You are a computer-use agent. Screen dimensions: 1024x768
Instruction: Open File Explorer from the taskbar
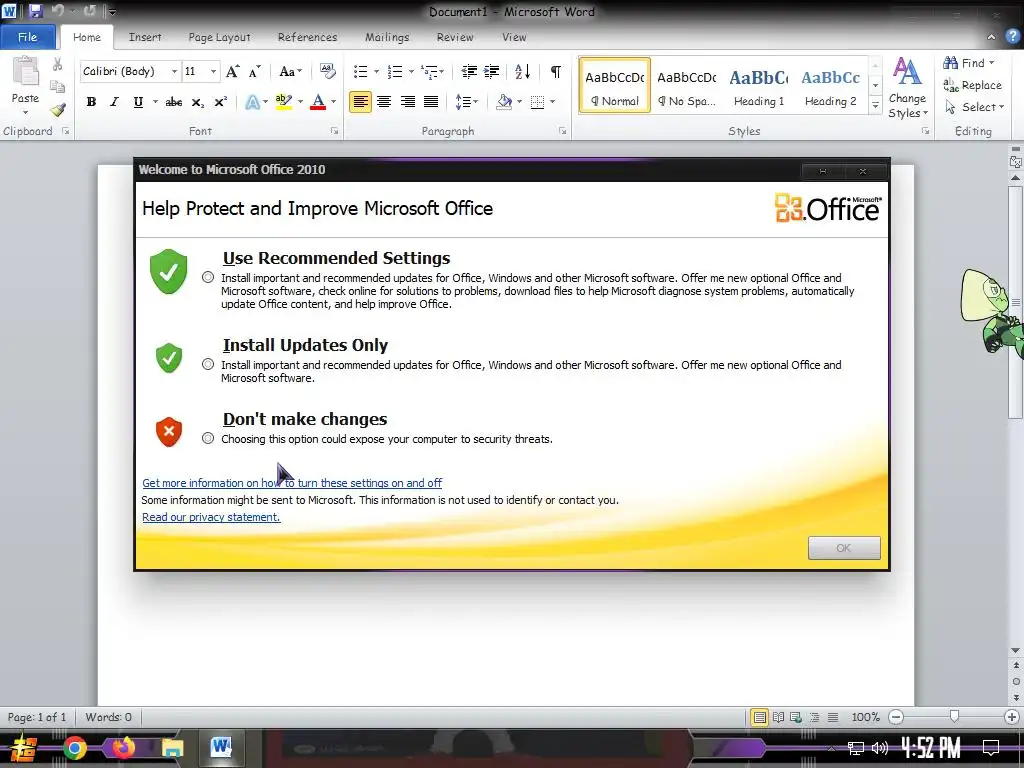tap(172, 748)
